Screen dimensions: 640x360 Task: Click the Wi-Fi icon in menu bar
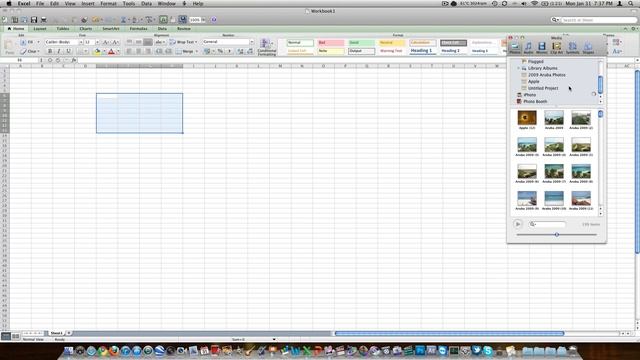[534, 3]
